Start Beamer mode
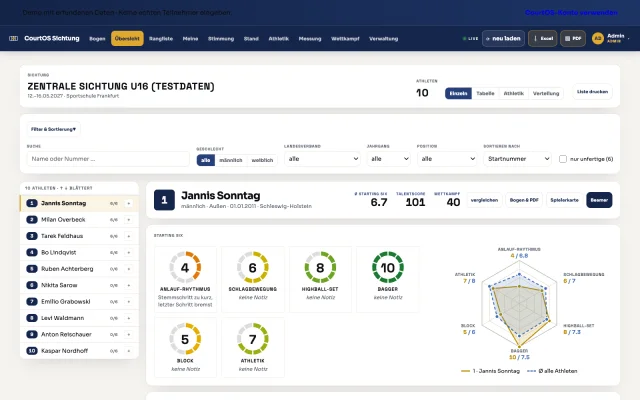 point(599,200)
